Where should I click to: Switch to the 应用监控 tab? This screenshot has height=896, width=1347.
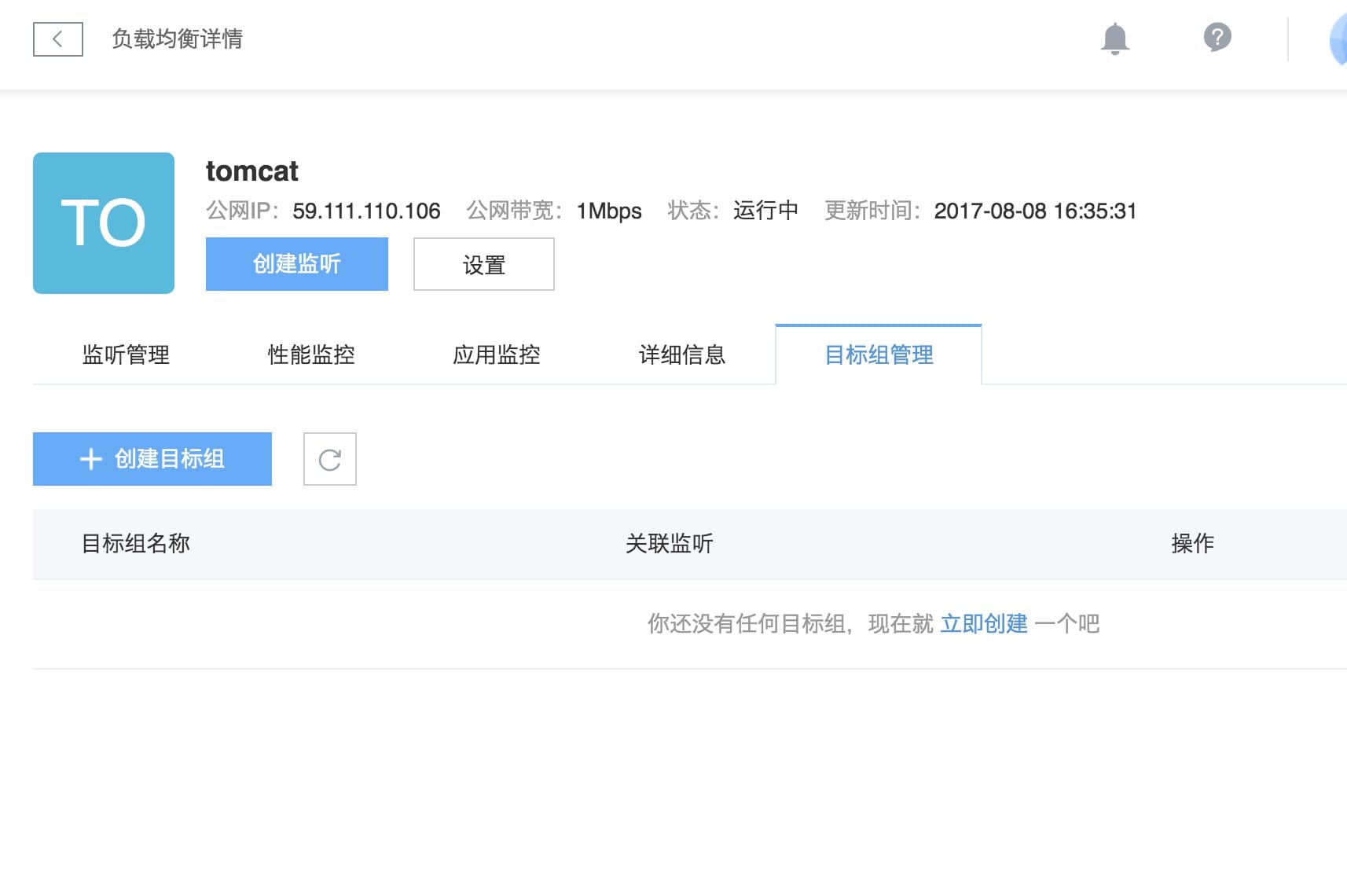497,355
